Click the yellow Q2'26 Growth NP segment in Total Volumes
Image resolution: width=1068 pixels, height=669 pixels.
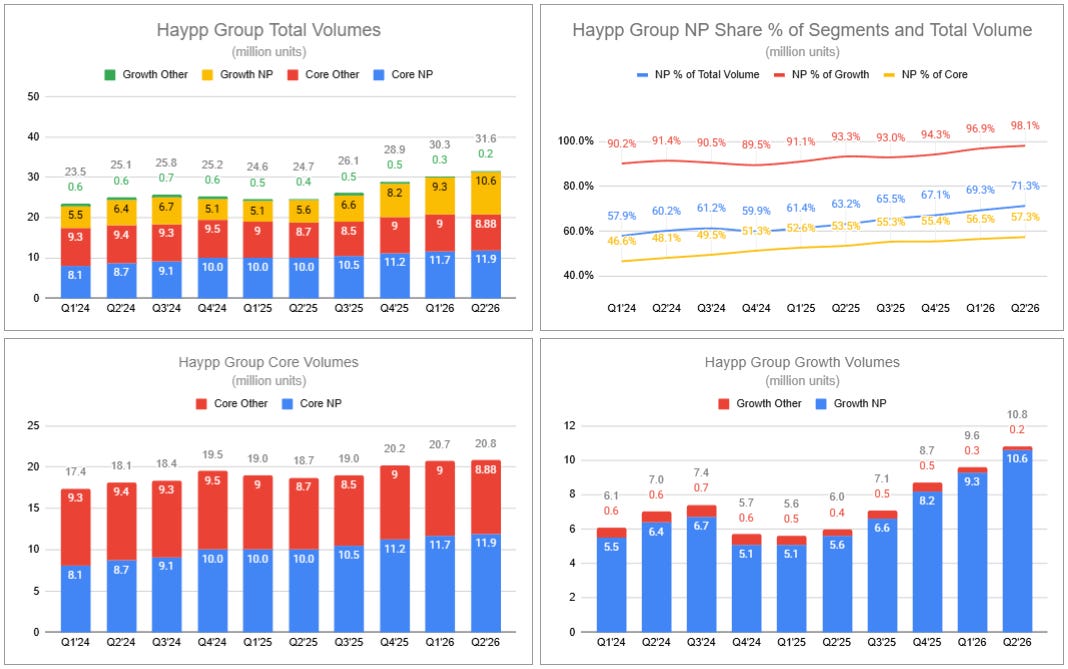tap(486, 194)
